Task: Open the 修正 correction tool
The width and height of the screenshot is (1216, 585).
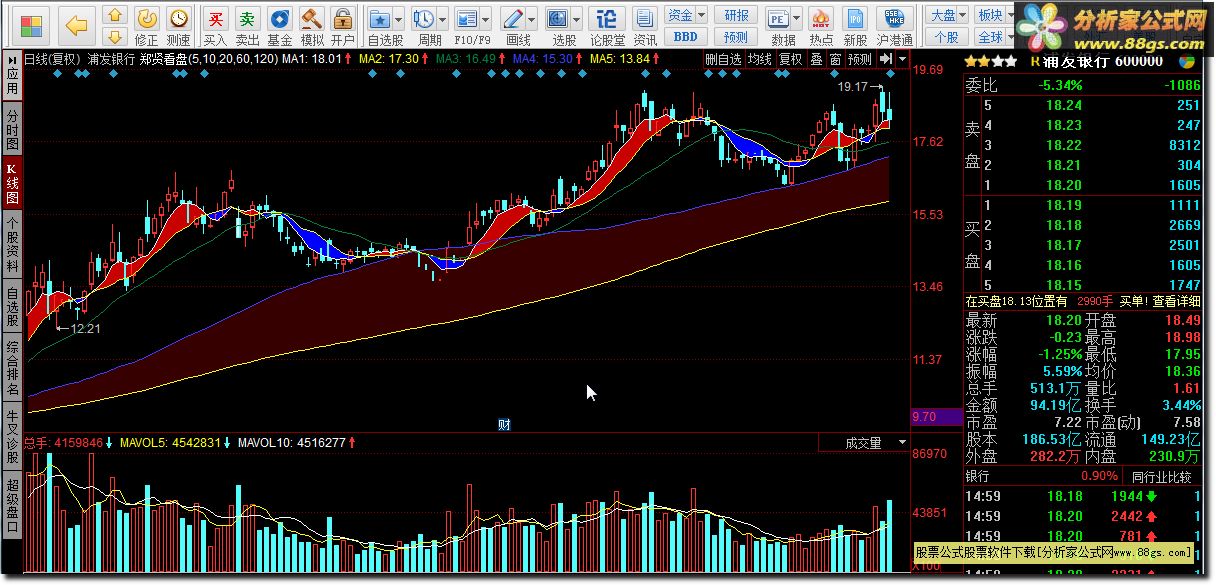Action: tap(147, 26)
